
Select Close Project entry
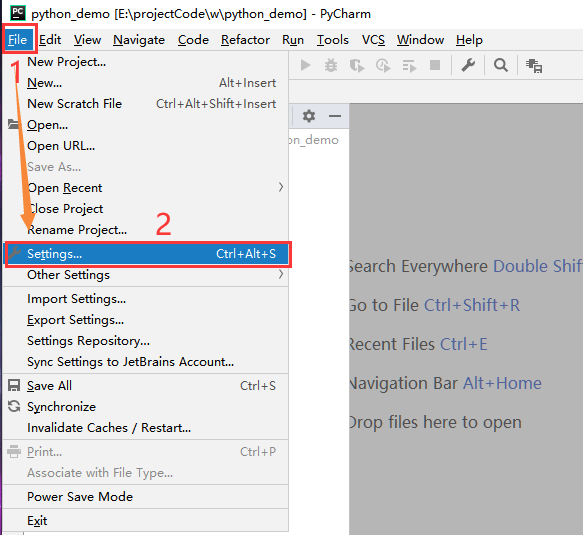click(146, 209)
